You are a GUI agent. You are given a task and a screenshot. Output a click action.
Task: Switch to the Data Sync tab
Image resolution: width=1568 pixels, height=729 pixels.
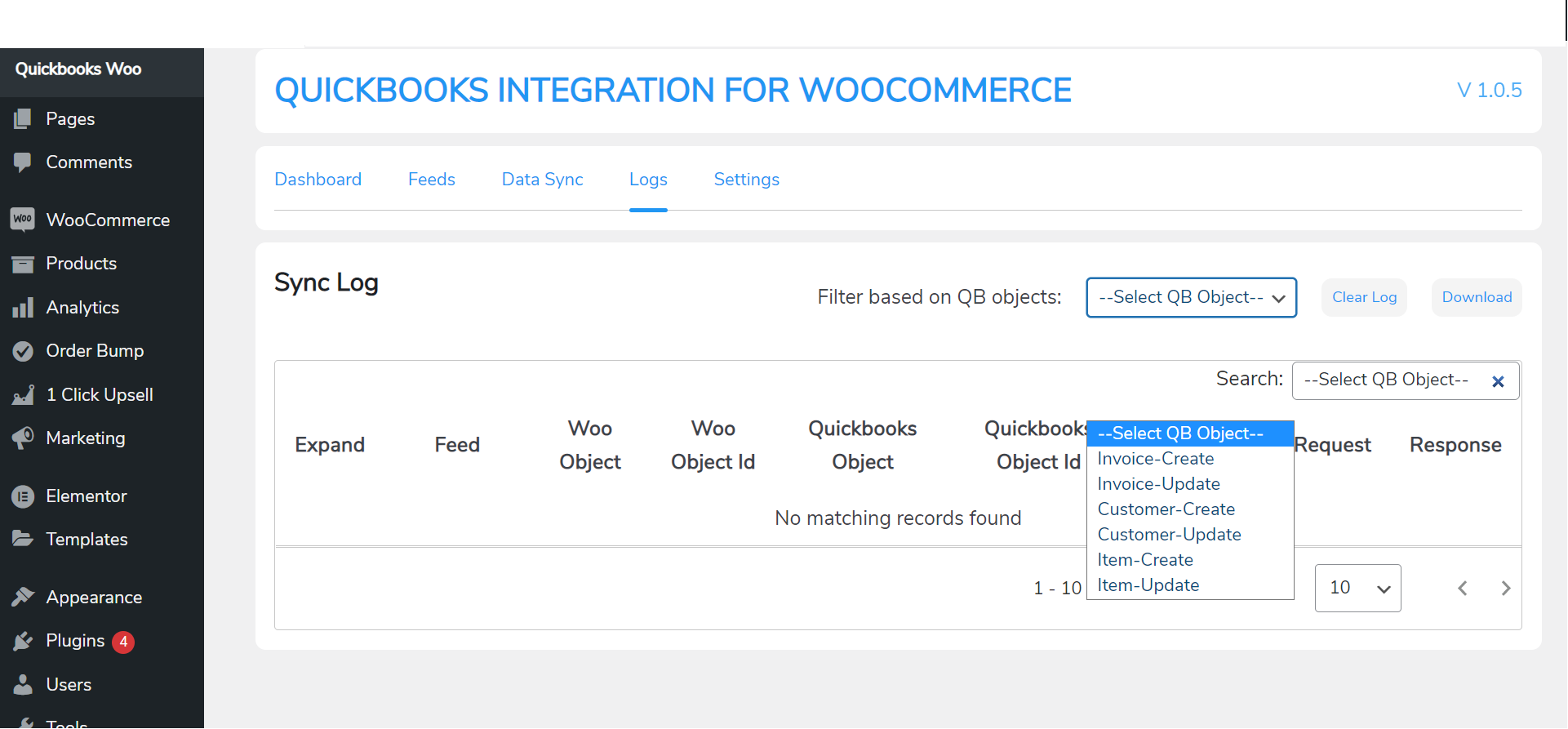pos(542,180)
